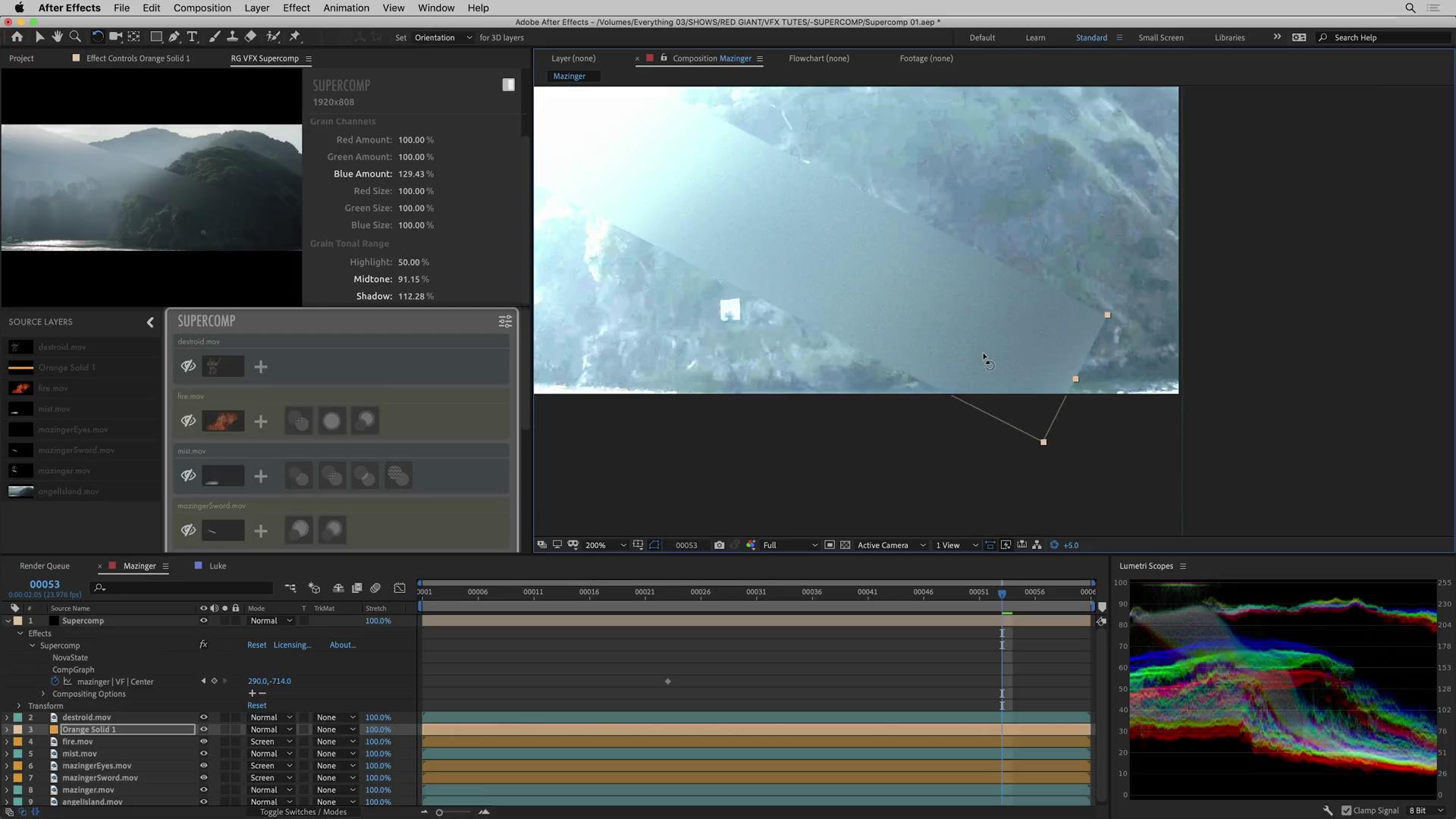Select the Hand tool
Screen dimensions: 1456x819
pos(57,36)
